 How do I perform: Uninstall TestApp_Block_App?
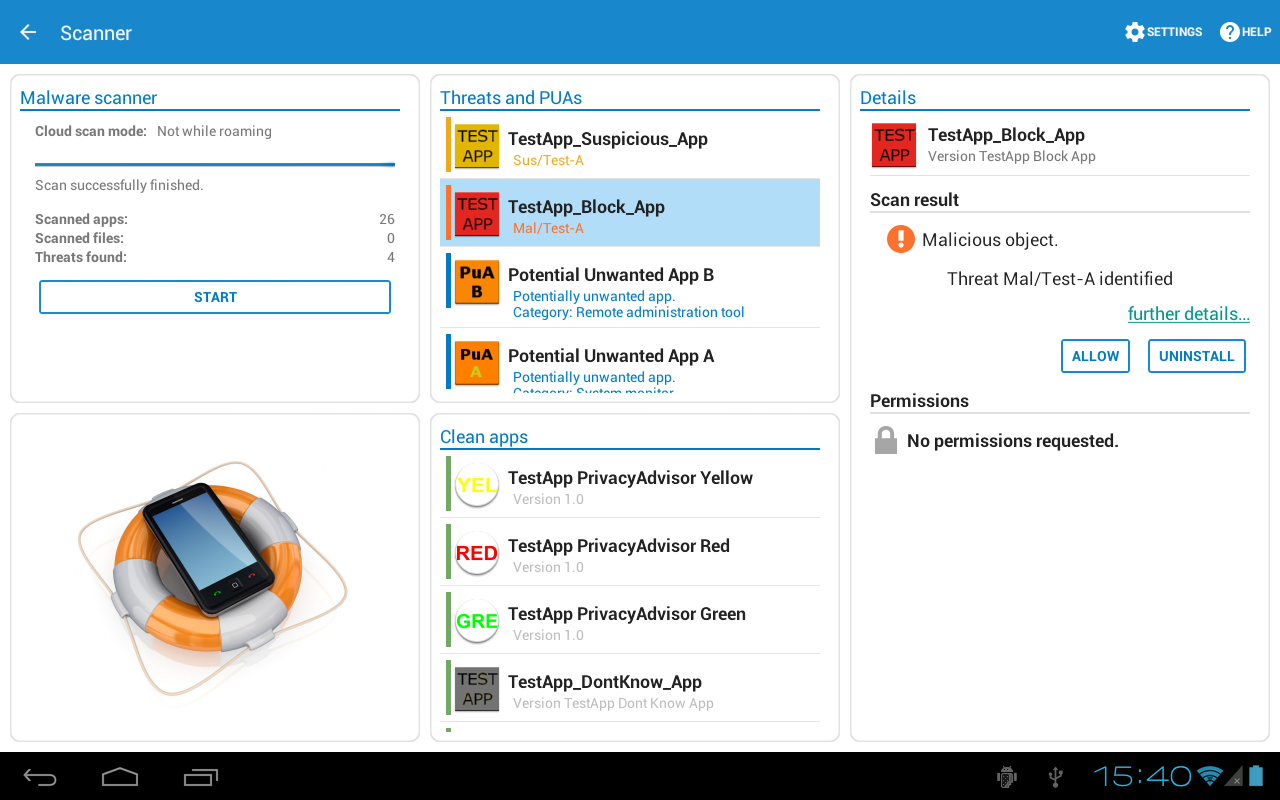tap(1196, 356)
